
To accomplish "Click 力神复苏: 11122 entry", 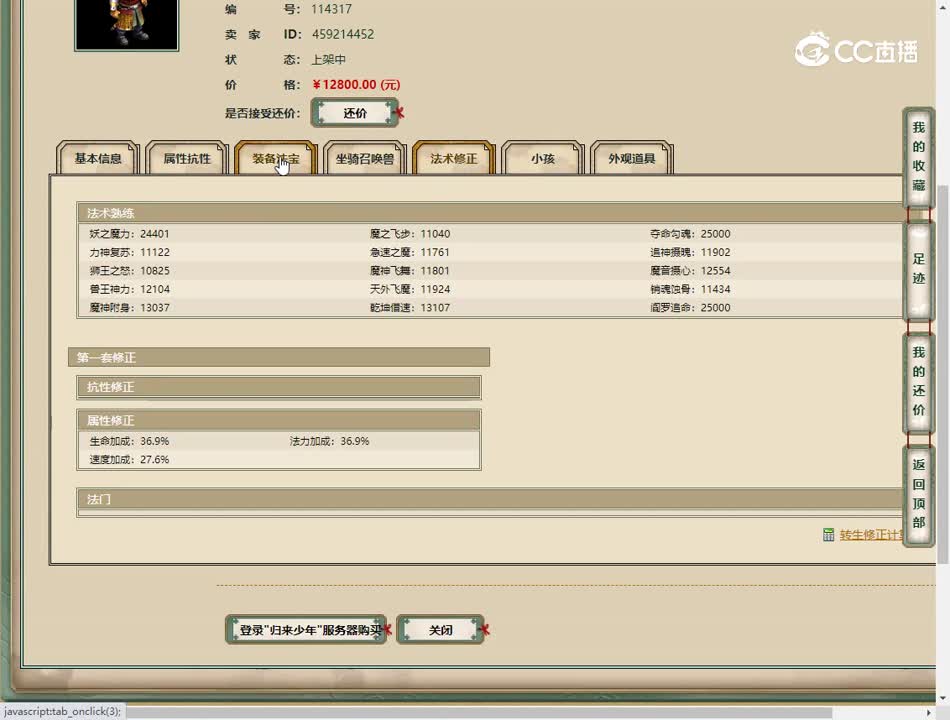I will (x=130, y=252).
